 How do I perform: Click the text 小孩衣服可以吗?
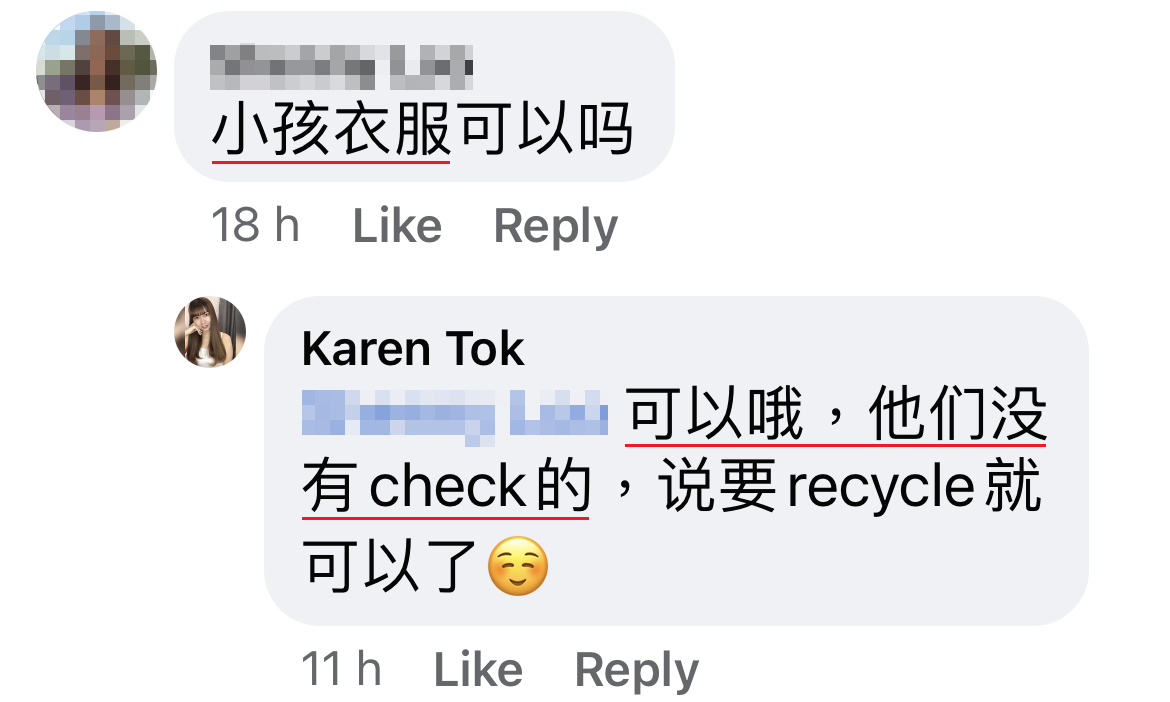pyautogui.click(x=423, y=130)
